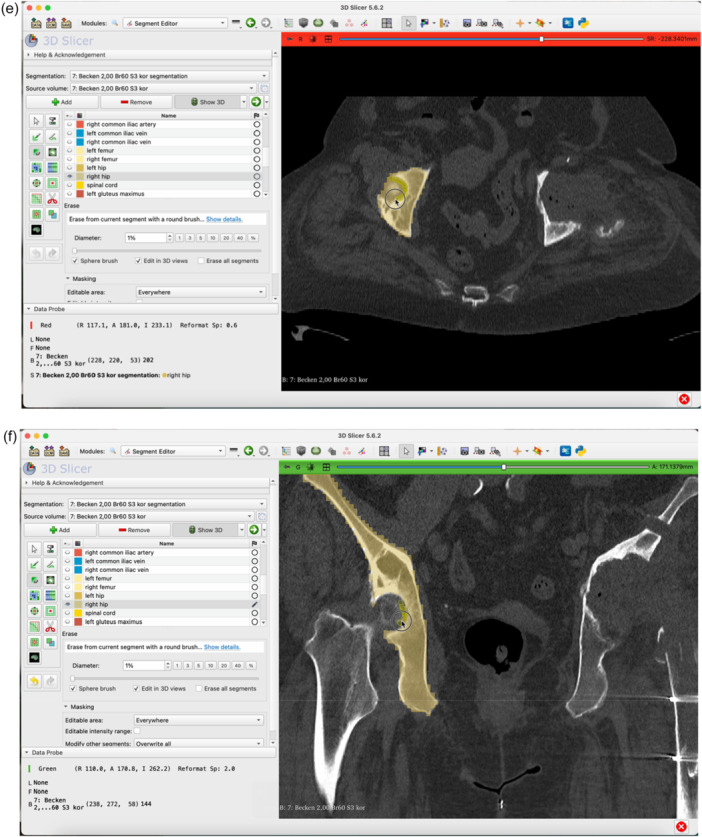Open Modify other segments dropdown in bottom window
Image resolution: width=702 pixels, height=837 pixels.
point(198,743)
